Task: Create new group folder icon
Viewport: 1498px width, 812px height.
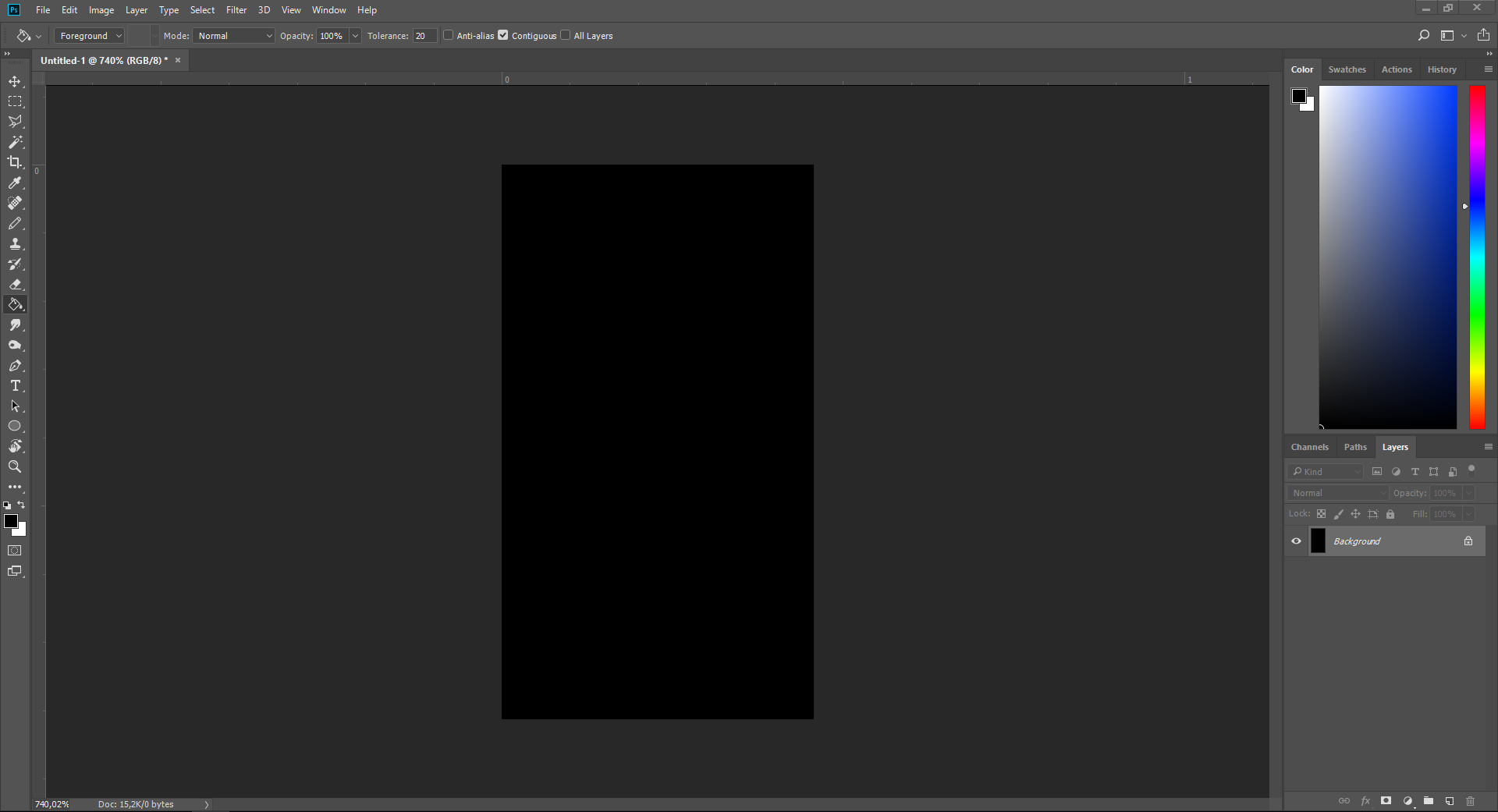Action: [1428, 801]
